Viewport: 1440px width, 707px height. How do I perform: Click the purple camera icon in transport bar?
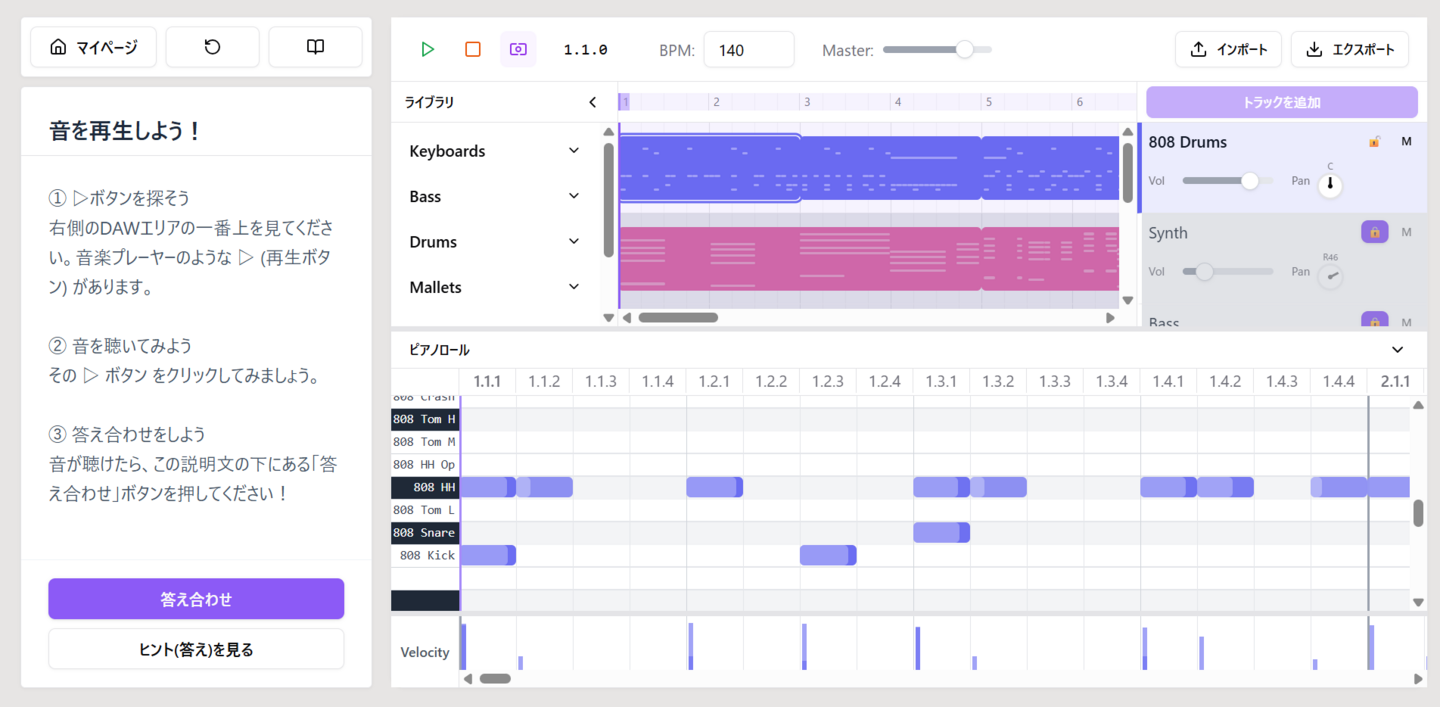[518, 49]
